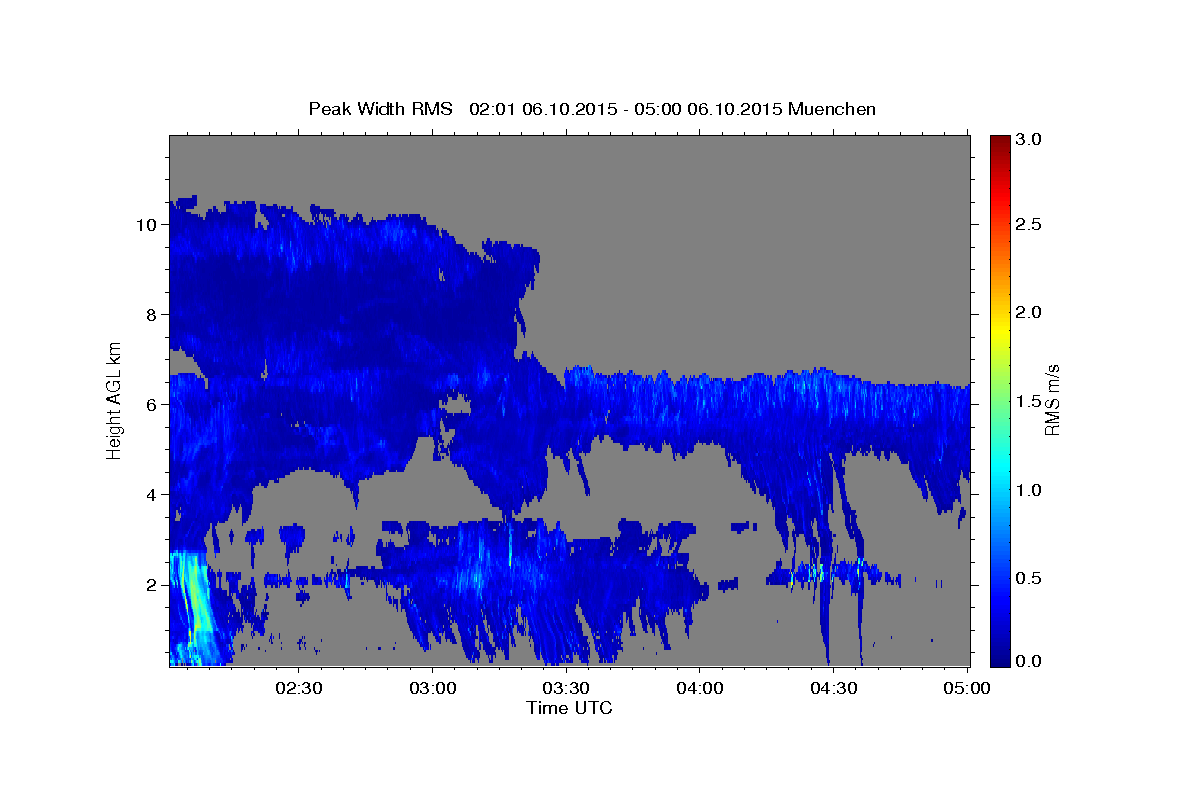Click the colorbar value 1.0
The image size is (1200, 800).
[1030, 491]
